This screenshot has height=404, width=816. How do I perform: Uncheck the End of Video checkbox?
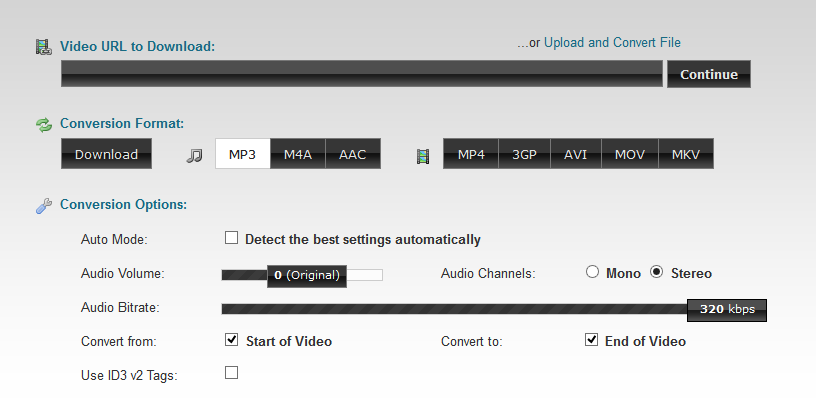(591, 339)
